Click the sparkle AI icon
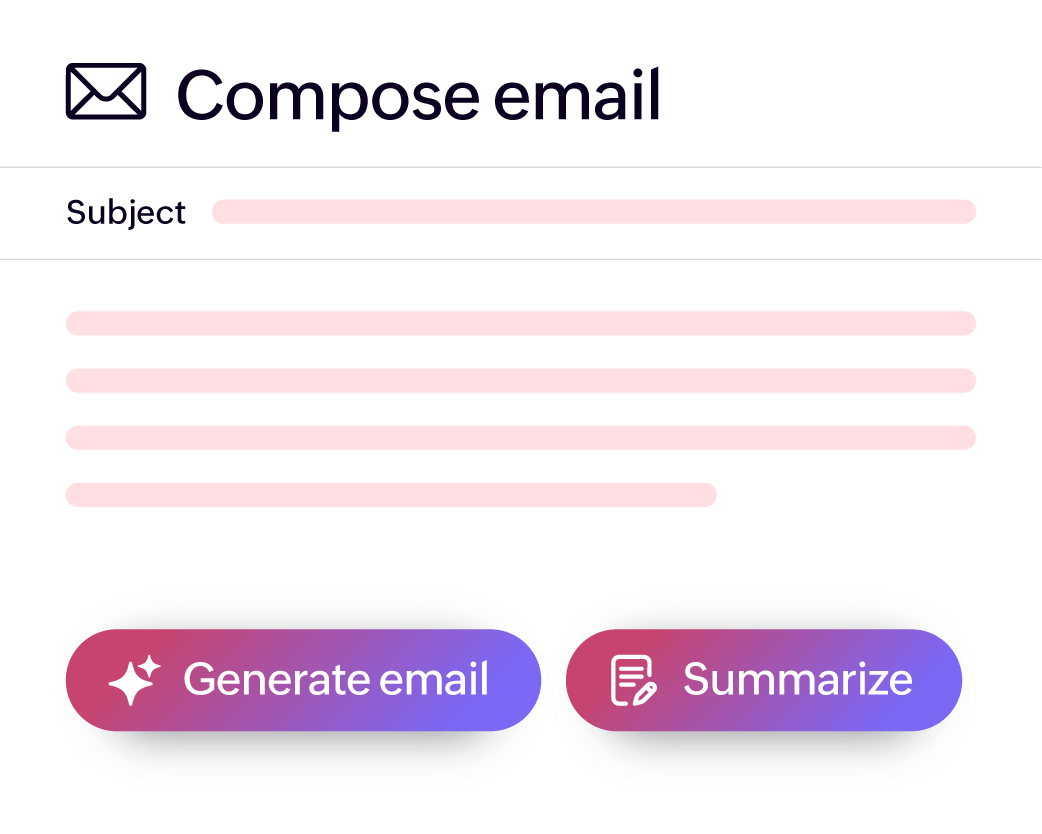 (x=134, y=680)
